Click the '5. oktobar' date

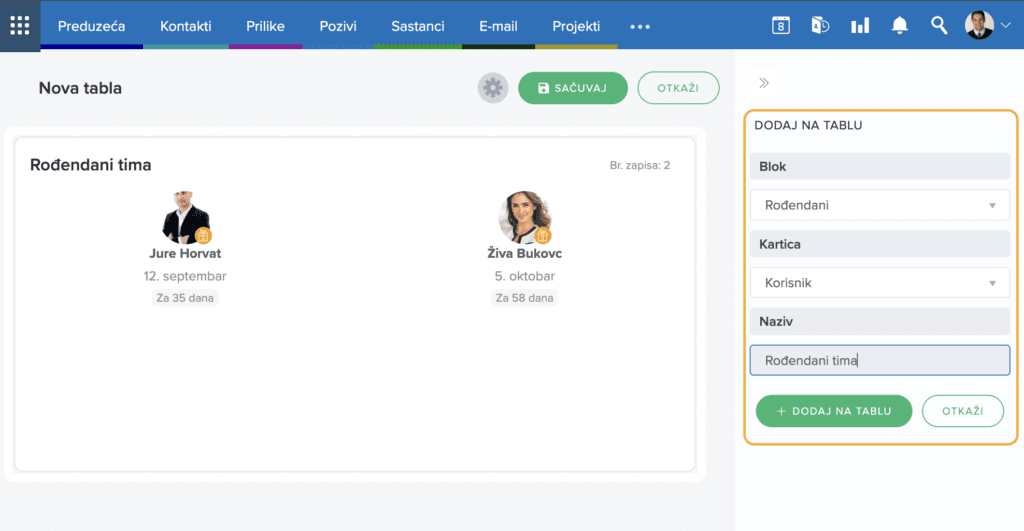[x=524, y=276]
